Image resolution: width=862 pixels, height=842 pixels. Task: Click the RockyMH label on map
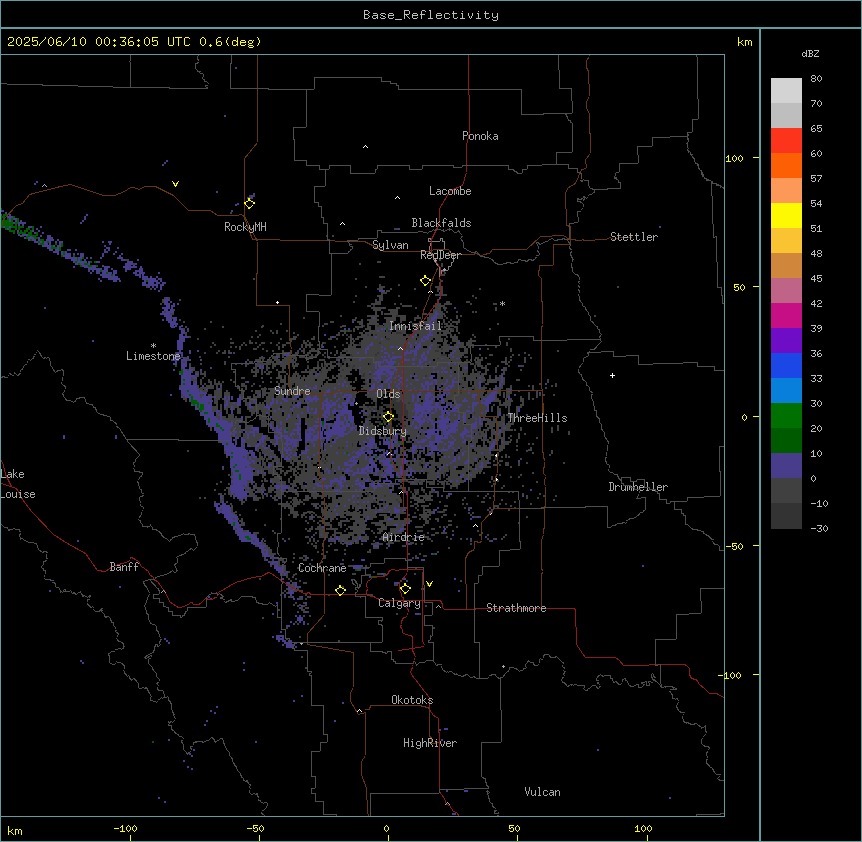click(245, 227)
